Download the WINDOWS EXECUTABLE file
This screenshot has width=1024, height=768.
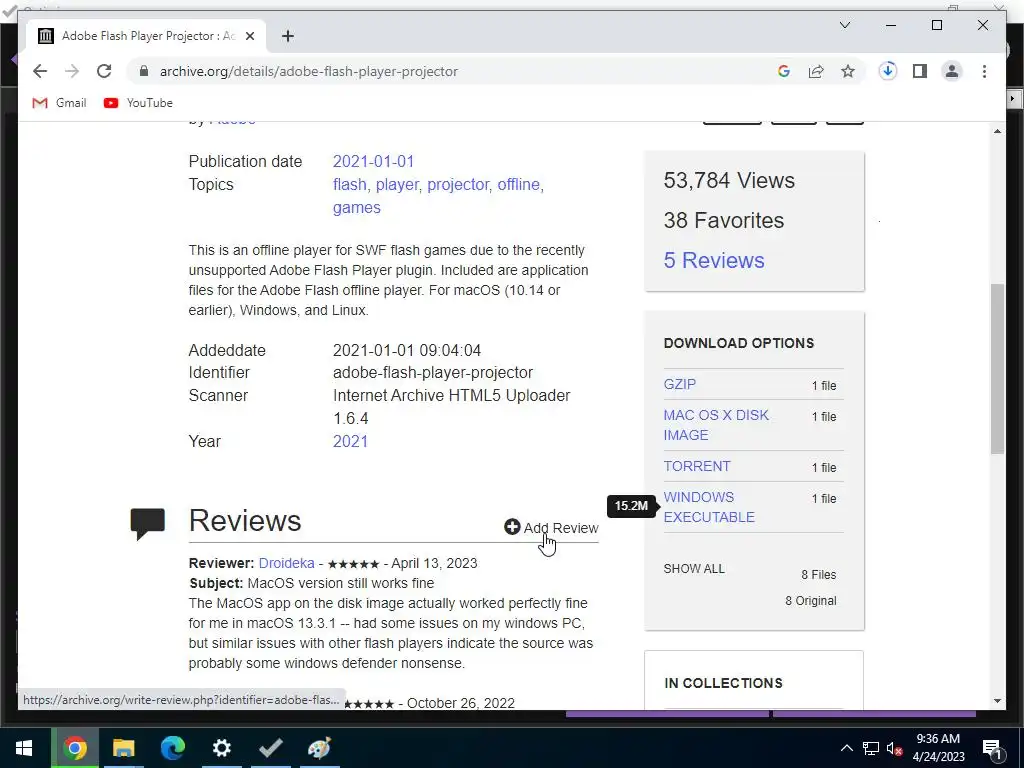(709, 507)
